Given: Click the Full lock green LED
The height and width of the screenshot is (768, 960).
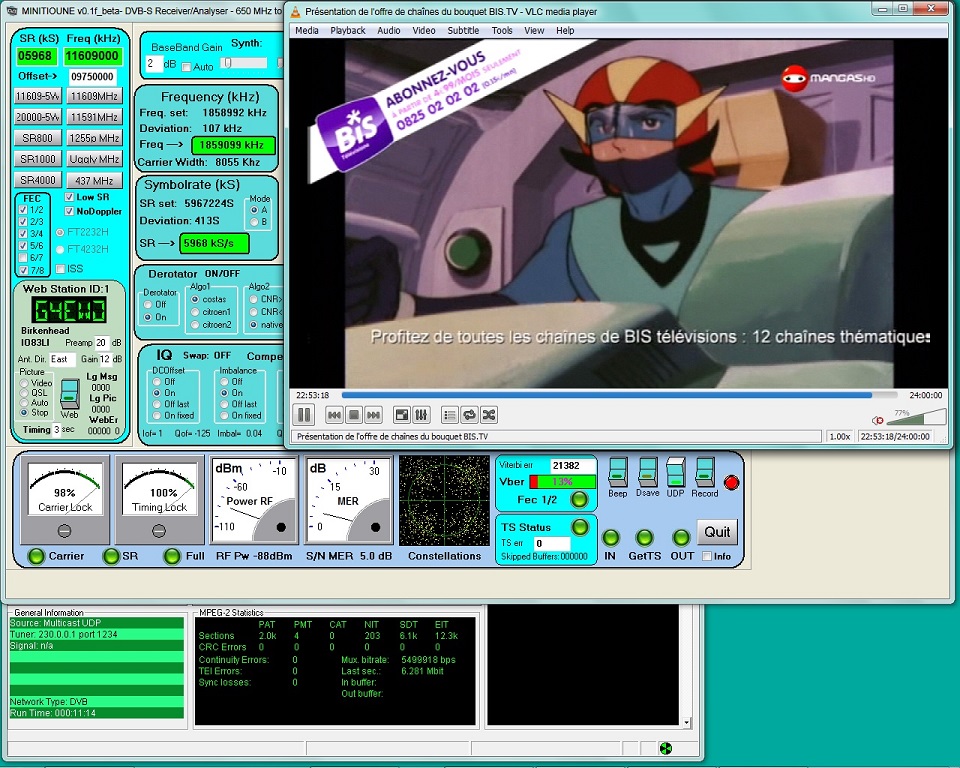Looking at the screenshot, I should pos(173,556).
